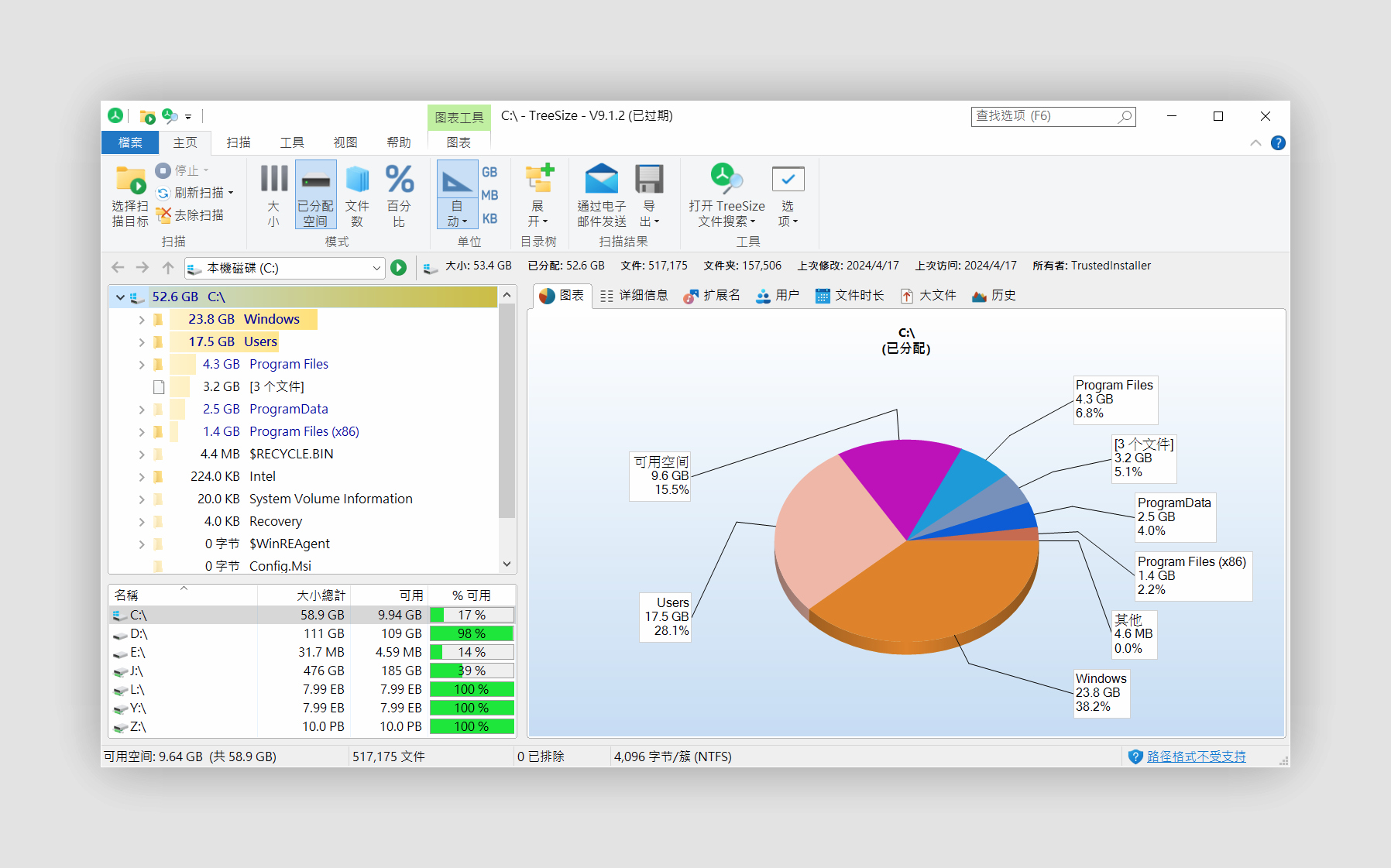Click the Find options search field
This screenshot has width=1391, height=868.
[x=1046, y=116]
